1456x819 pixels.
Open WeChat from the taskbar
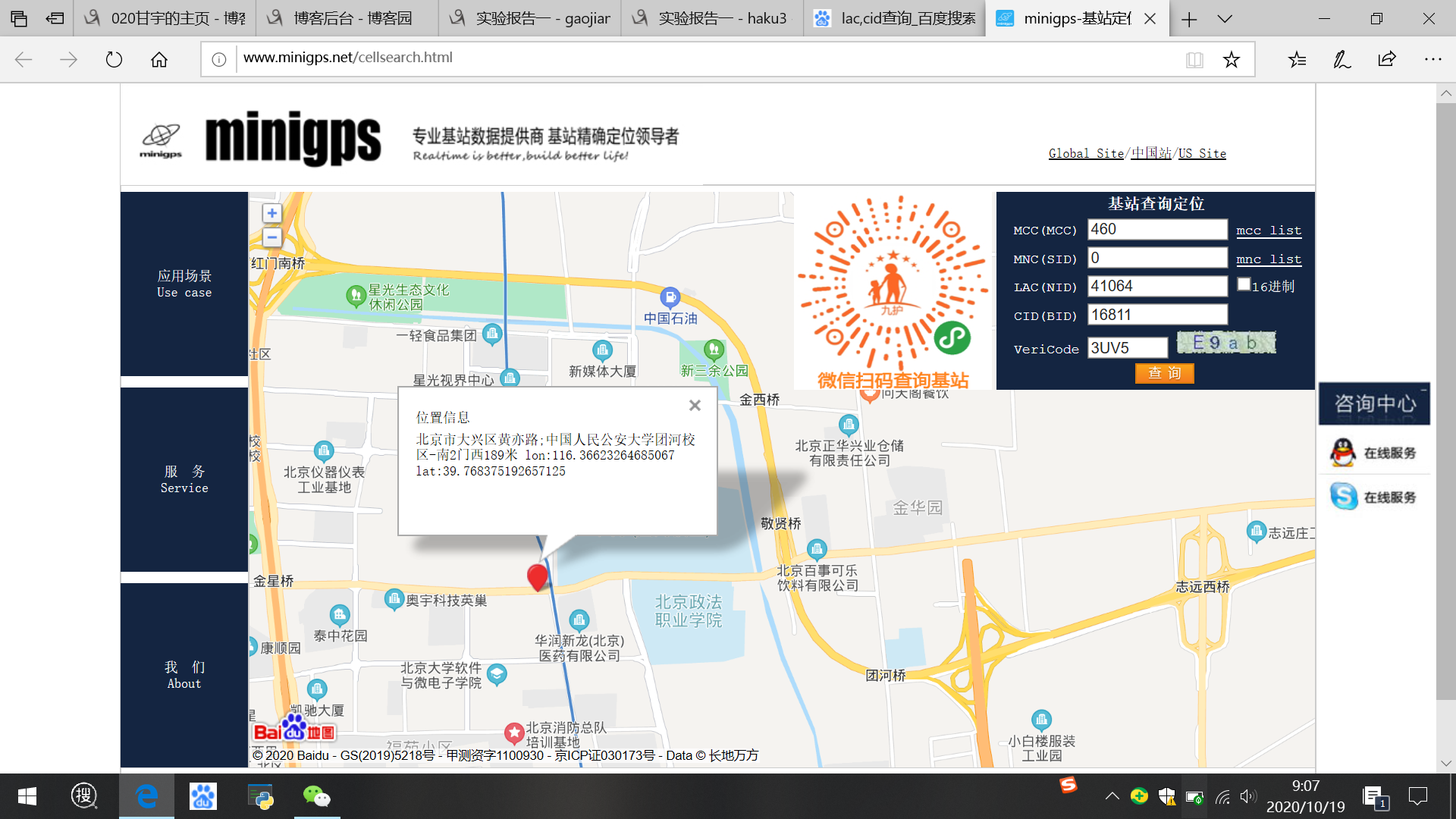(316, 796)
